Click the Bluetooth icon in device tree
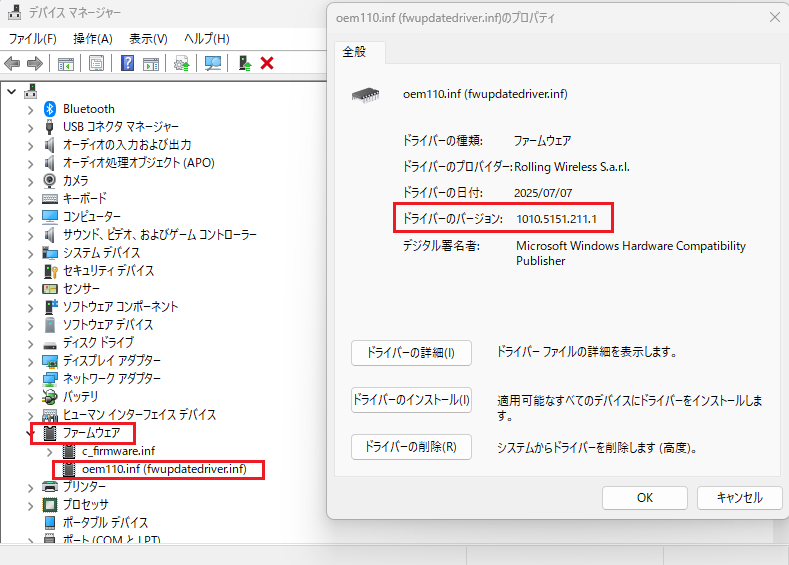 coord(51,109)
